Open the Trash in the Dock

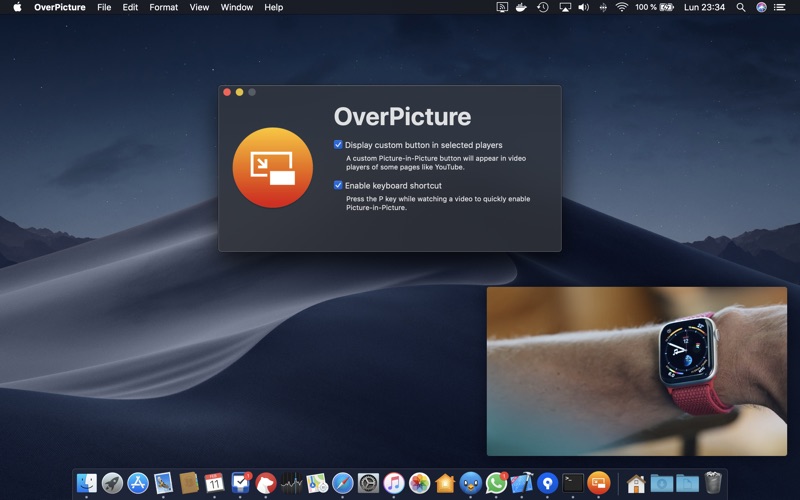coord(713,483)
